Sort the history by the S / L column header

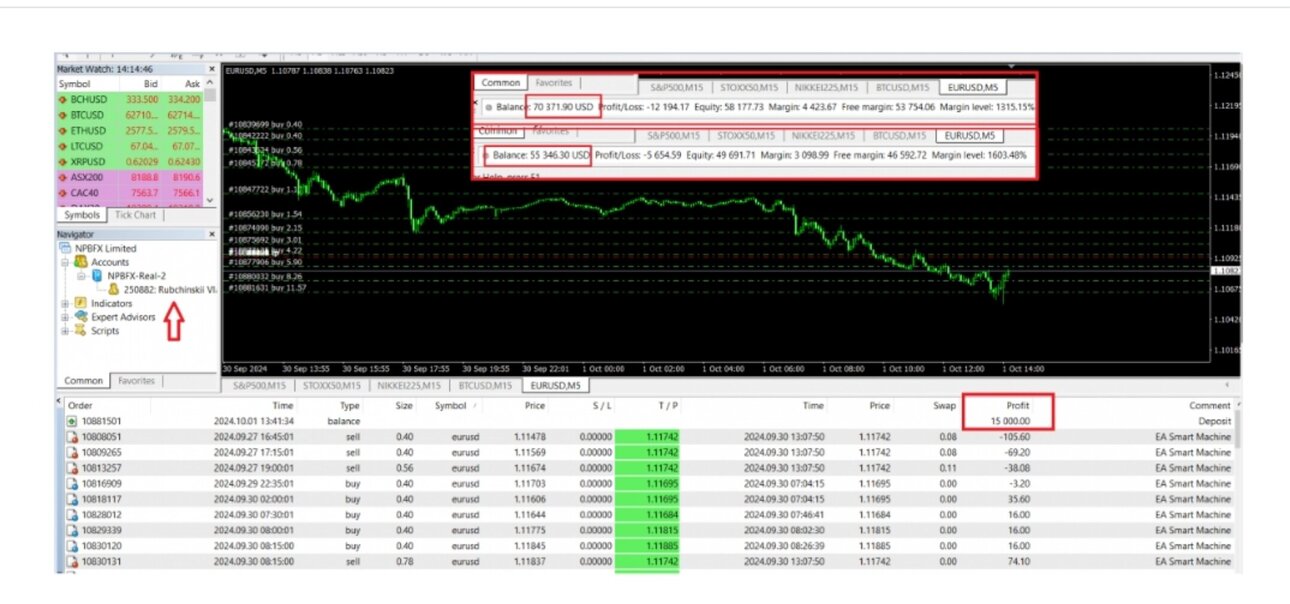[x=600, y=406]
